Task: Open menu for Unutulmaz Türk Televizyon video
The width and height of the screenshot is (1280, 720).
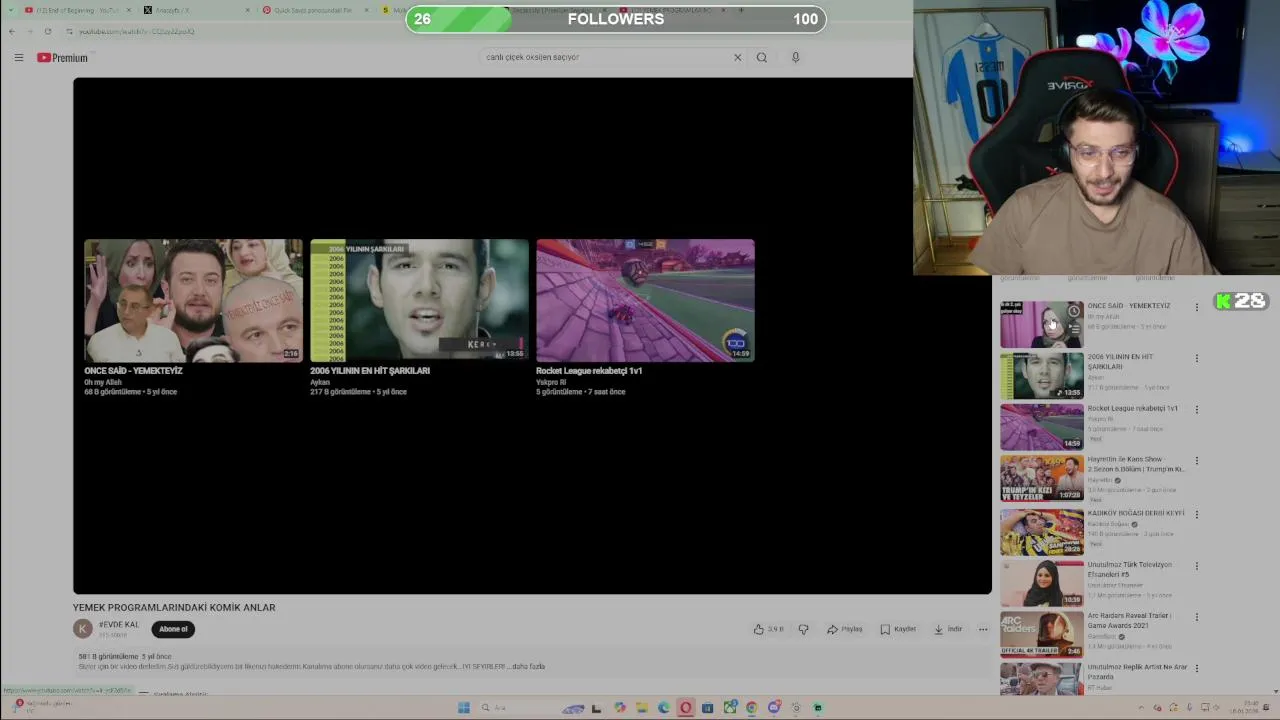Action: coord(1196,566)
